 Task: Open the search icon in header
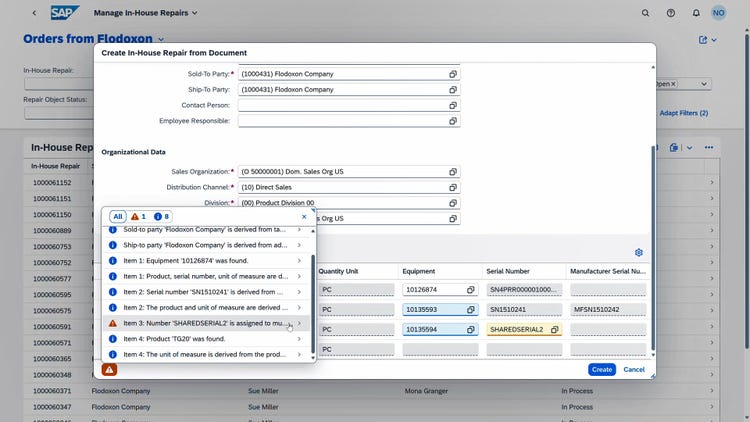645,13
